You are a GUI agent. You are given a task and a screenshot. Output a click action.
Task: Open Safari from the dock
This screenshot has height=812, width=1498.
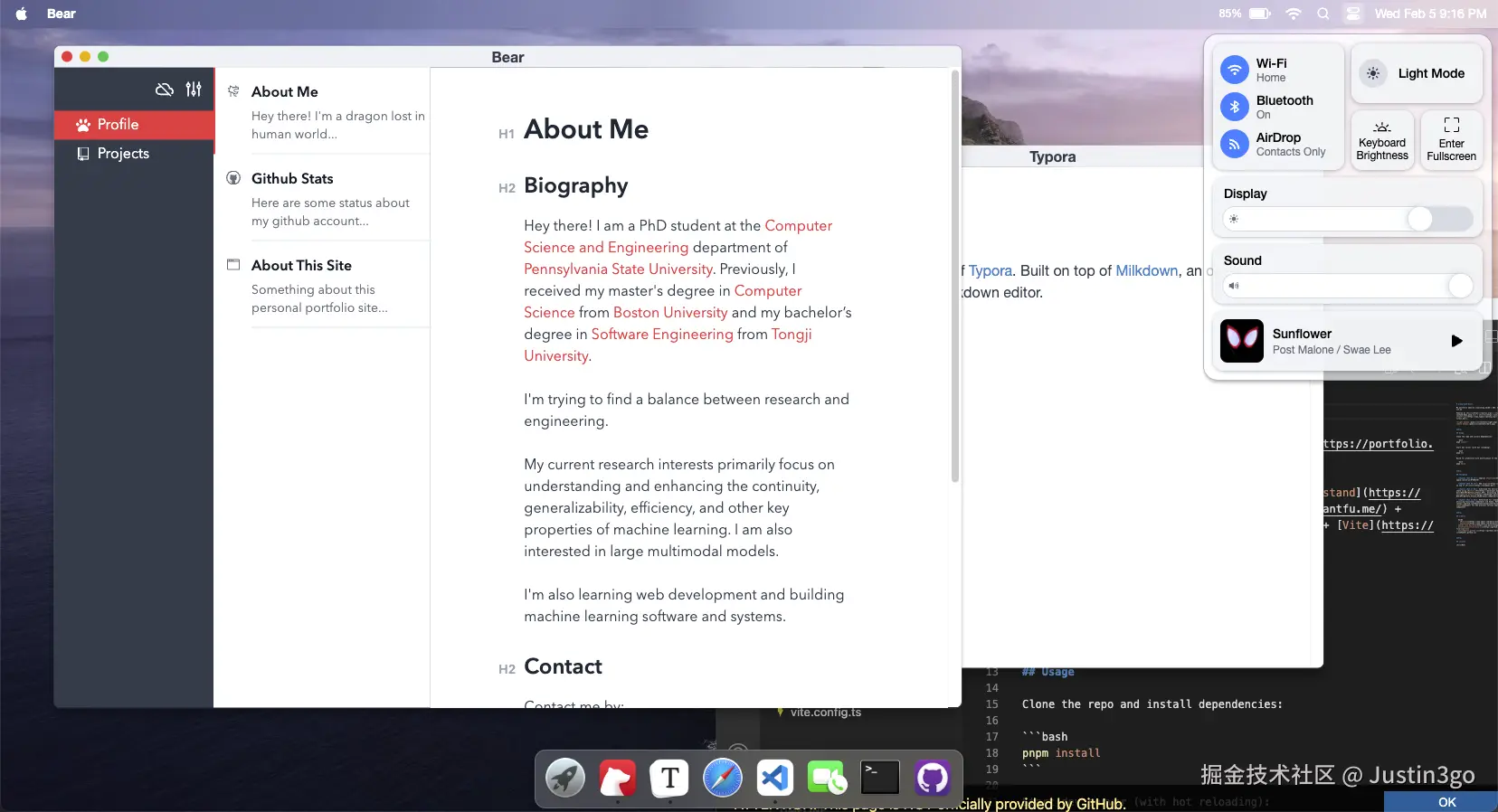(723, 778)
